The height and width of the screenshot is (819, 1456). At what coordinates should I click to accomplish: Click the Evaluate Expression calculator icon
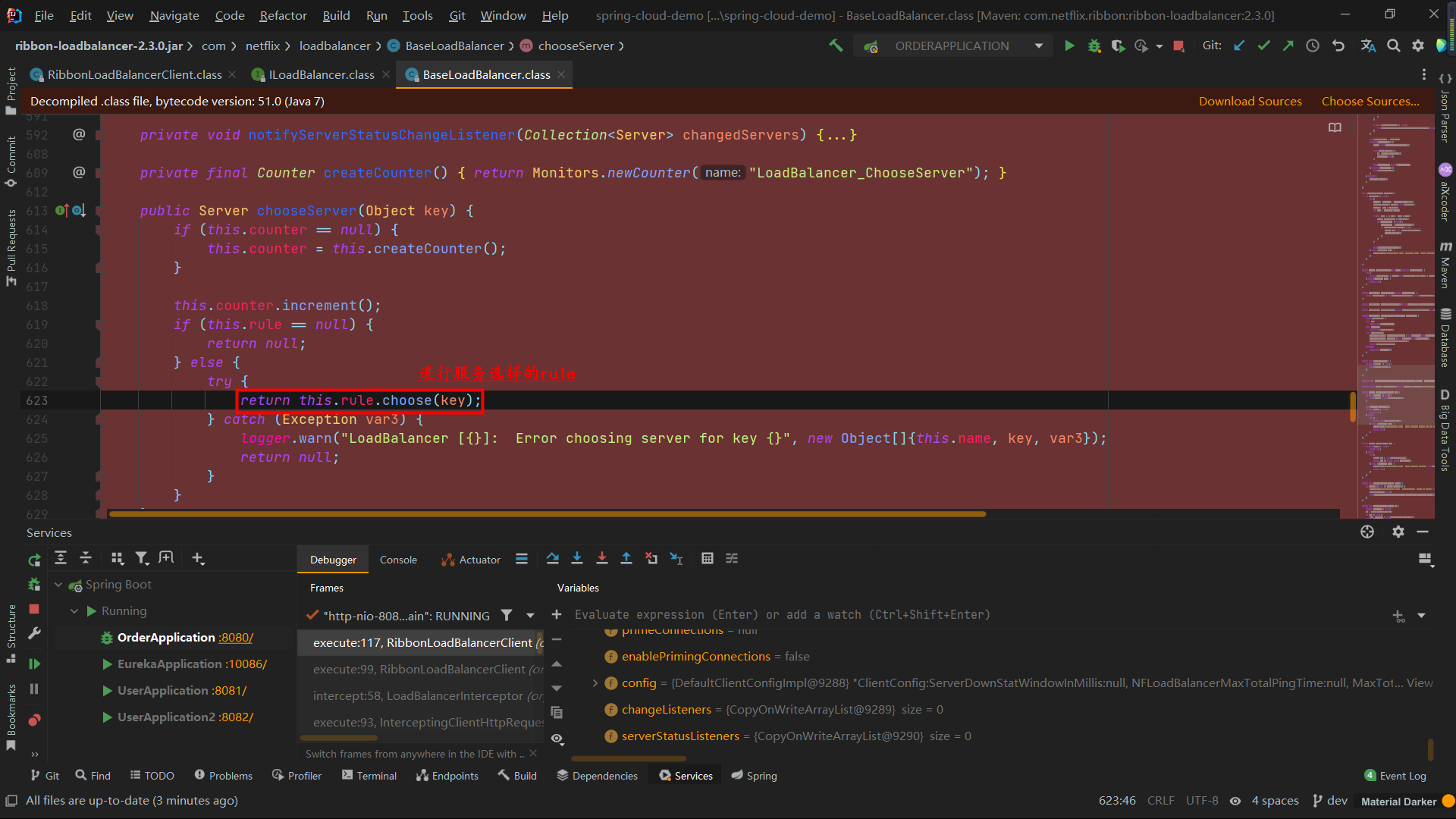coord(707,559)
